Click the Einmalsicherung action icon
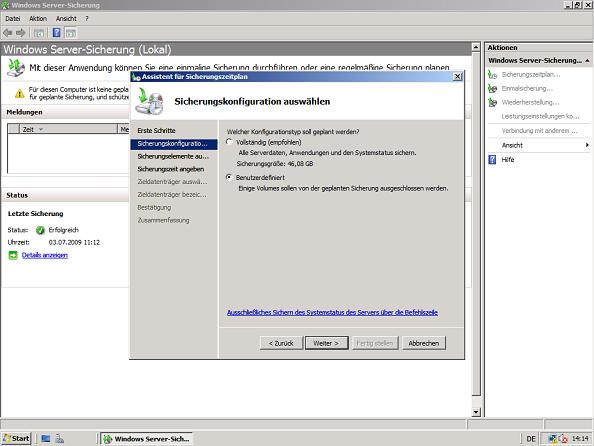The width and height of the screenshot is (594, 446). (x=492, y=88)
